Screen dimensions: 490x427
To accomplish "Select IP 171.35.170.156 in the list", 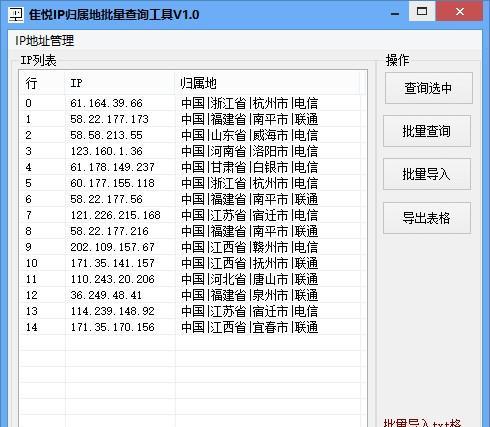I will tap(112, 327).
